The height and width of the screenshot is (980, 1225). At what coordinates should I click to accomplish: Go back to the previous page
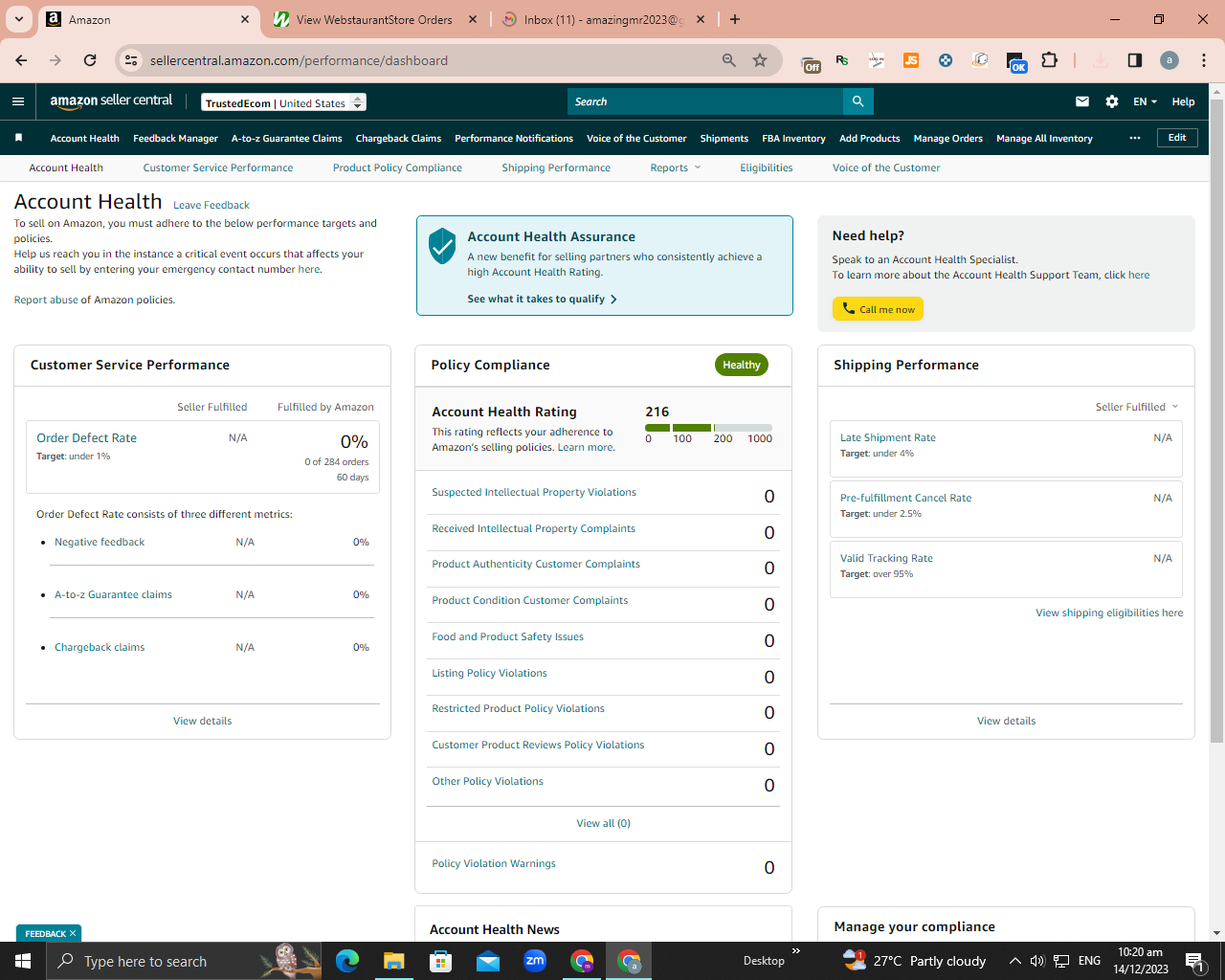pyautogui.click(x=21, y=60)
